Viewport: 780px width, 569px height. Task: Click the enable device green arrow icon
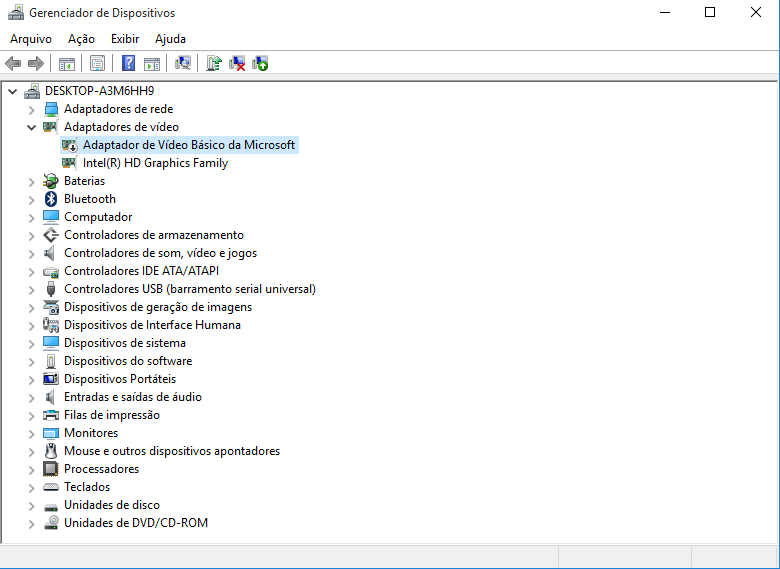tap(260, 63)
